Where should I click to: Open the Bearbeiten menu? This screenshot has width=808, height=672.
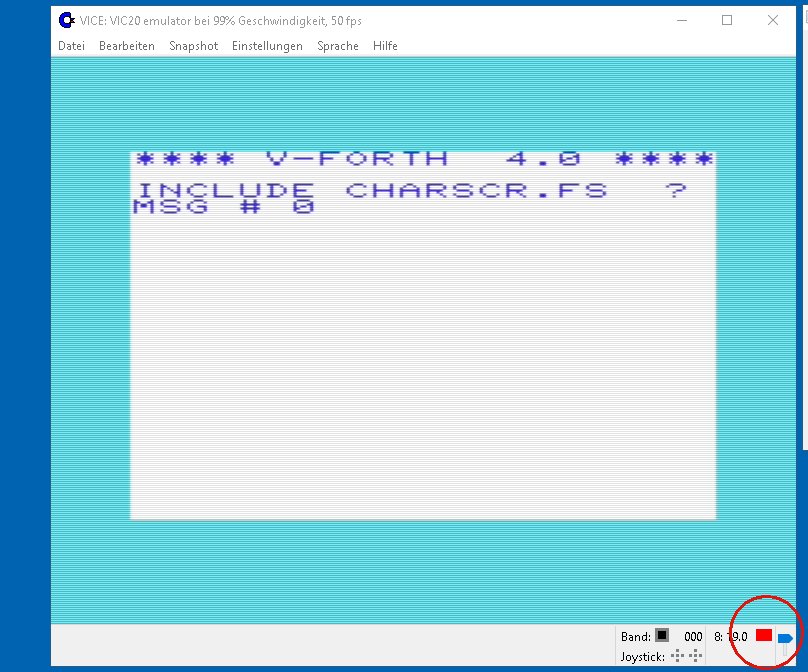pos(127,46)
